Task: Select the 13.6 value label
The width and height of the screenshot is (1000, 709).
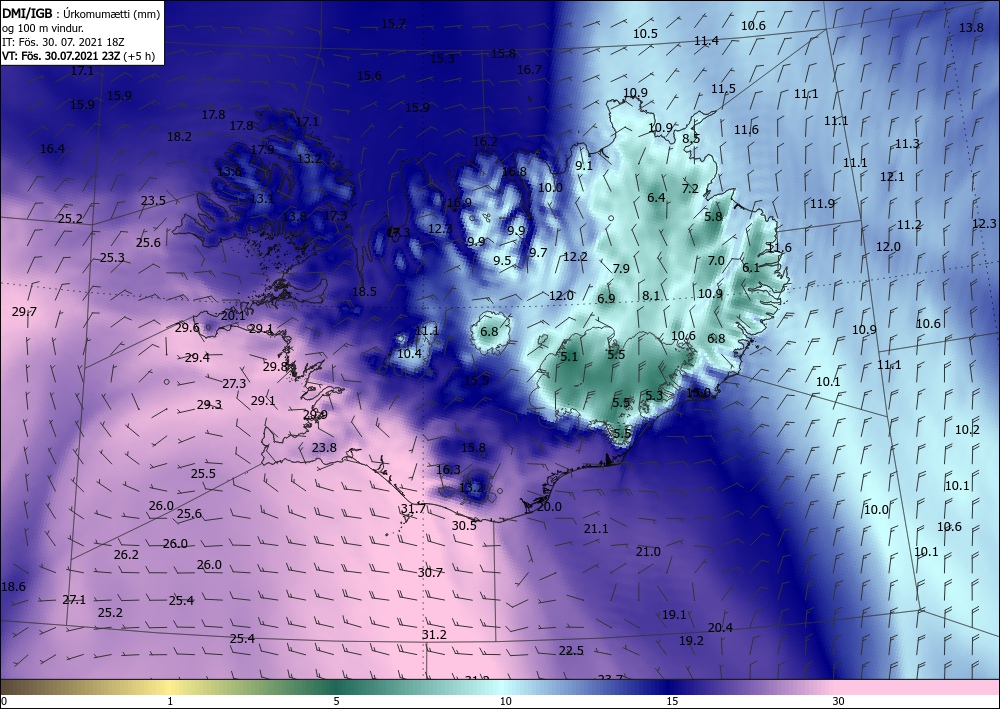Action: 230,171
